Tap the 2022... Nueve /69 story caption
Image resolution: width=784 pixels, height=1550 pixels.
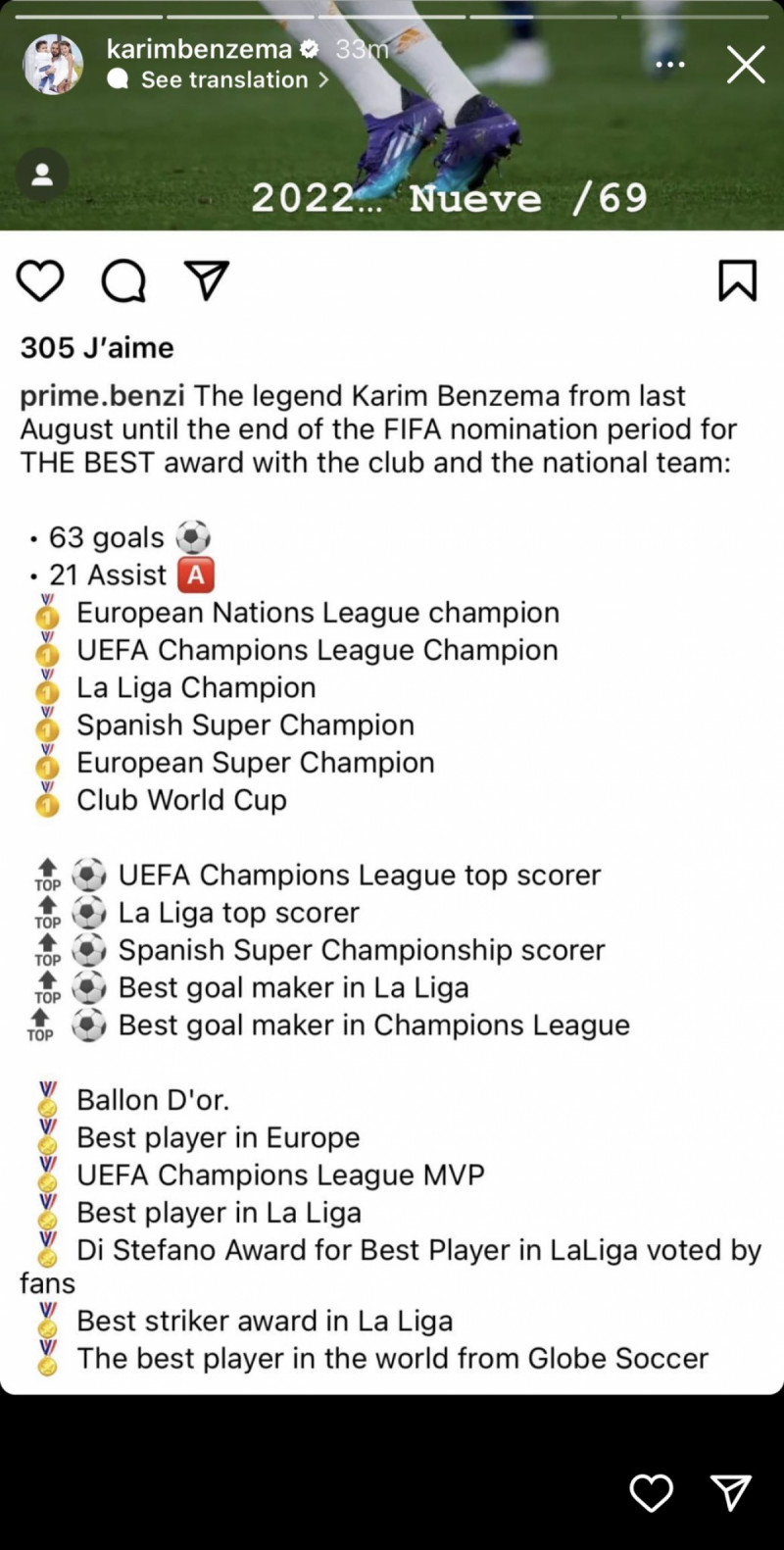coord(450,198)
